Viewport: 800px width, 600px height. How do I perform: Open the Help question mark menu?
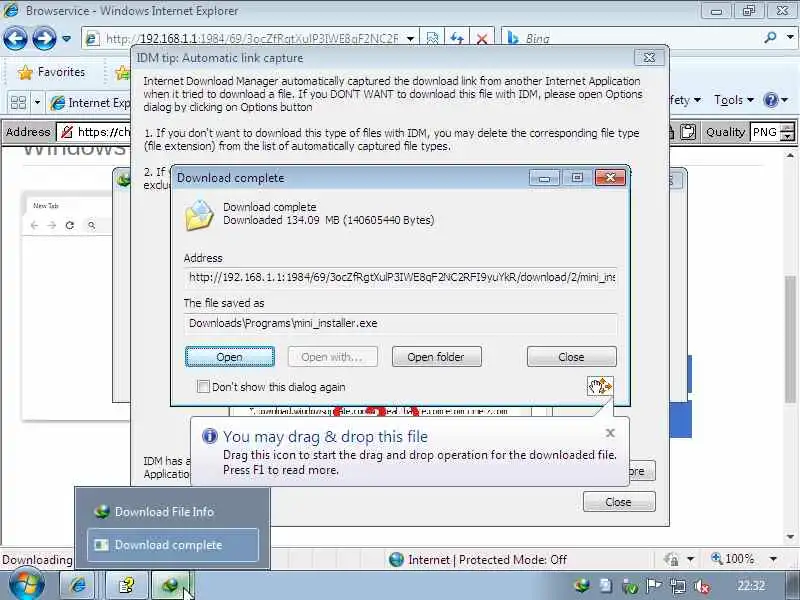click(776, 100)
